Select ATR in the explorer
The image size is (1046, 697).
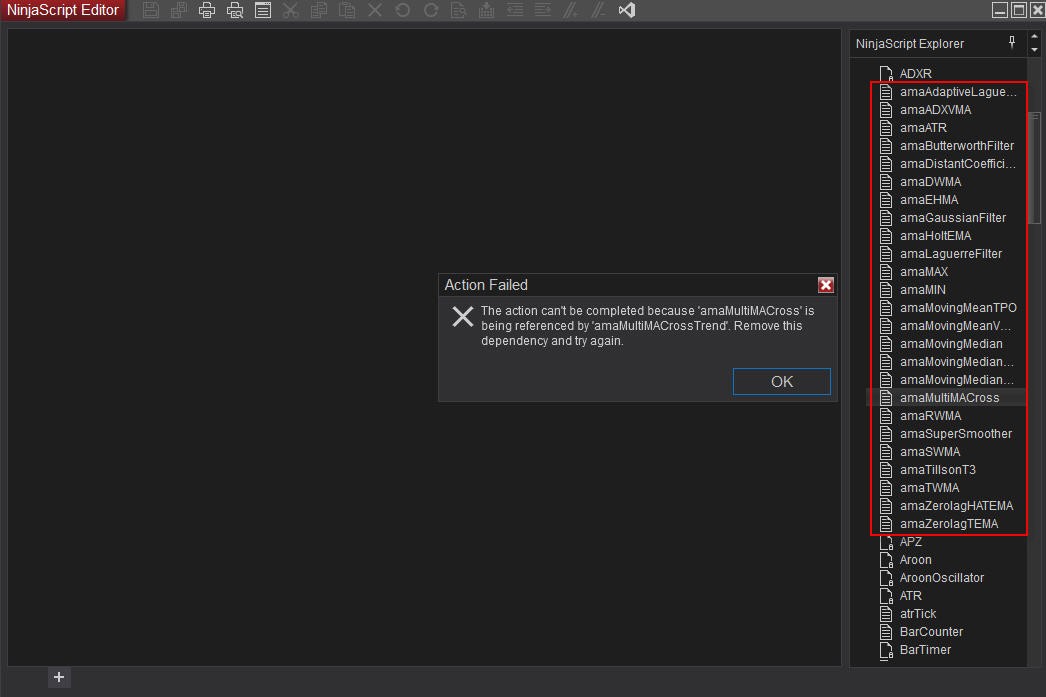[x=911, y=596]
